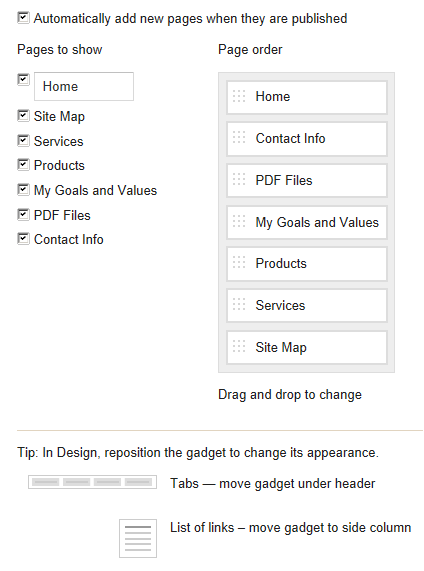Viewport: 424px width, 571px height.
Task: Uncheck the Services page checkbox
Action: pyautogui.click(x=23, y=141)
